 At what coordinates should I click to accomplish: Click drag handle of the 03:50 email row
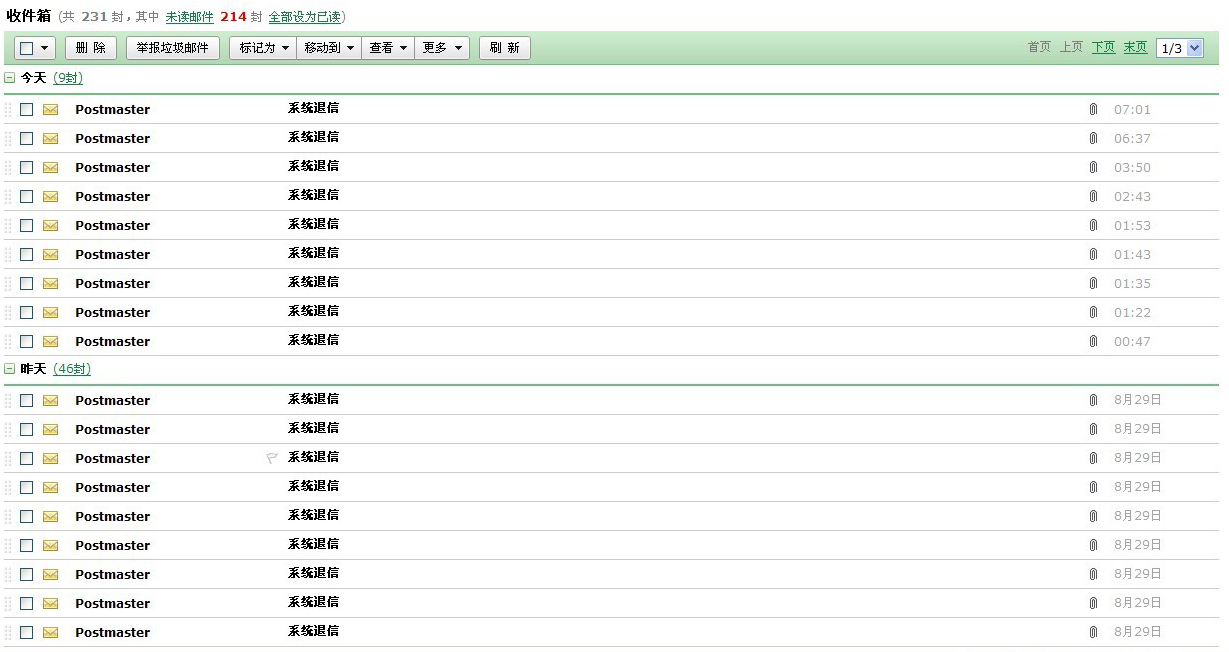tap(8, 168)
